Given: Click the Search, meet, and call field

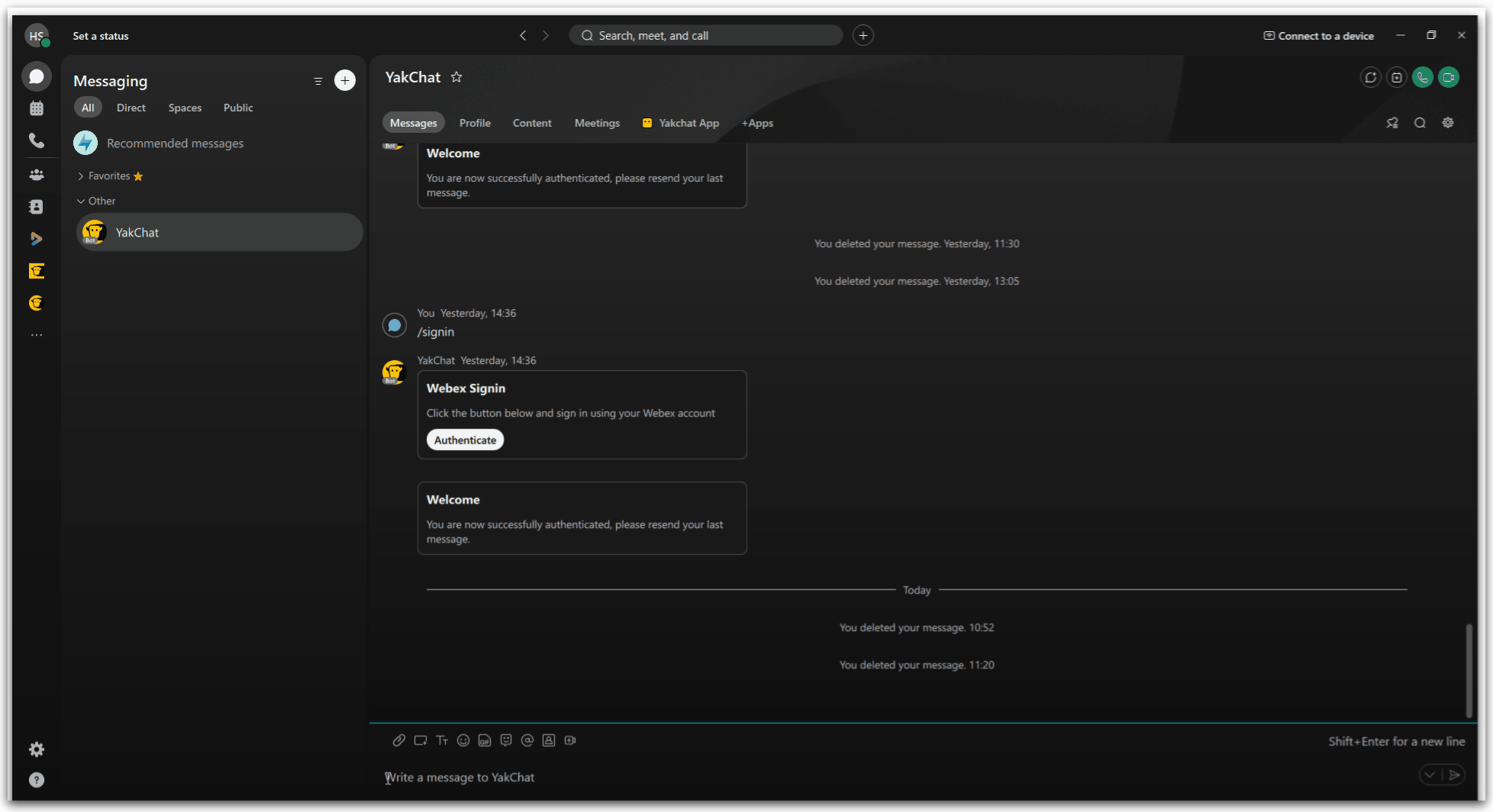Looking at the screenshot, I should pos(705,35).
